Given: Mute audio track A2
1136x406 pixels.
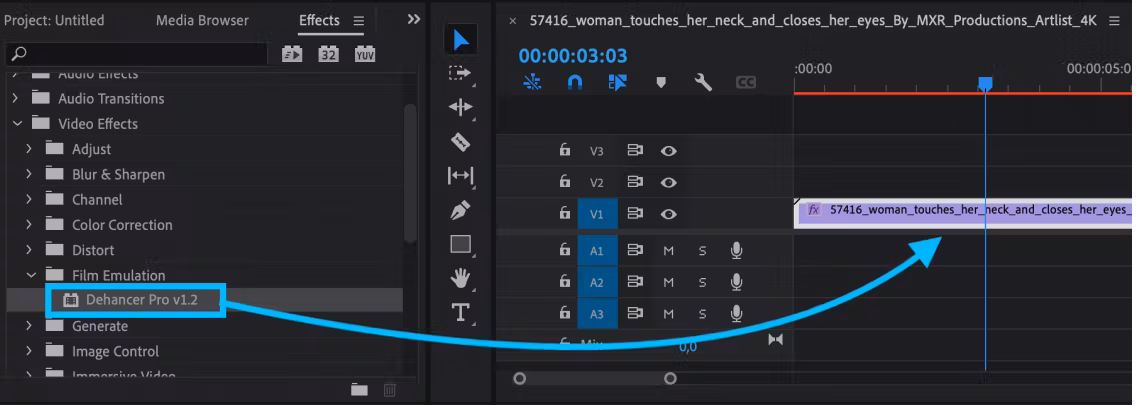Looking at the screenshot, I should click(669, 282).
